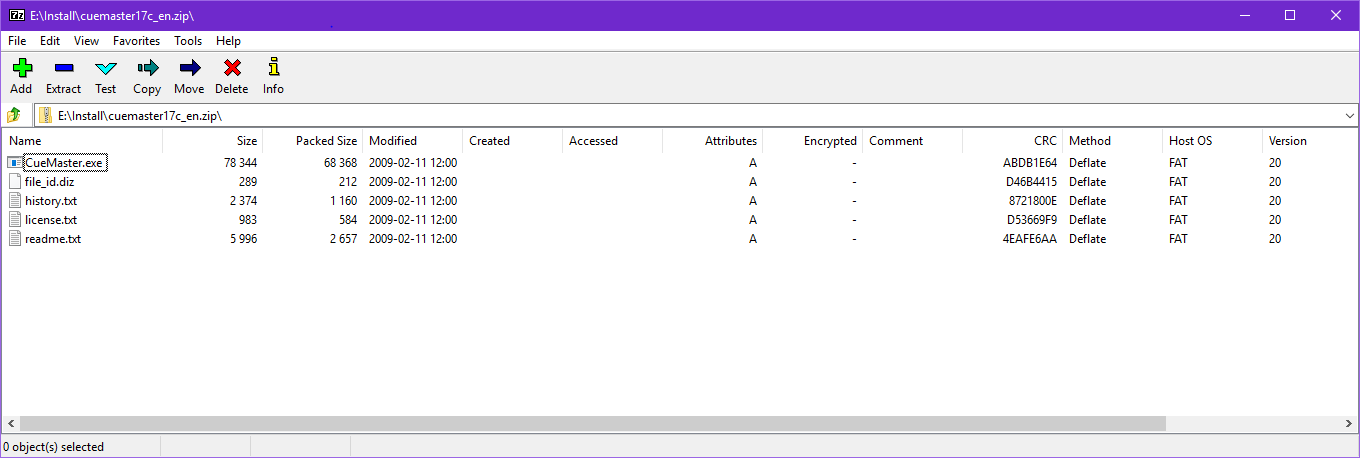Select the history.txt file icon
Image resolution: width=1360 pixels, height=458 pixels.
[14, 201]
